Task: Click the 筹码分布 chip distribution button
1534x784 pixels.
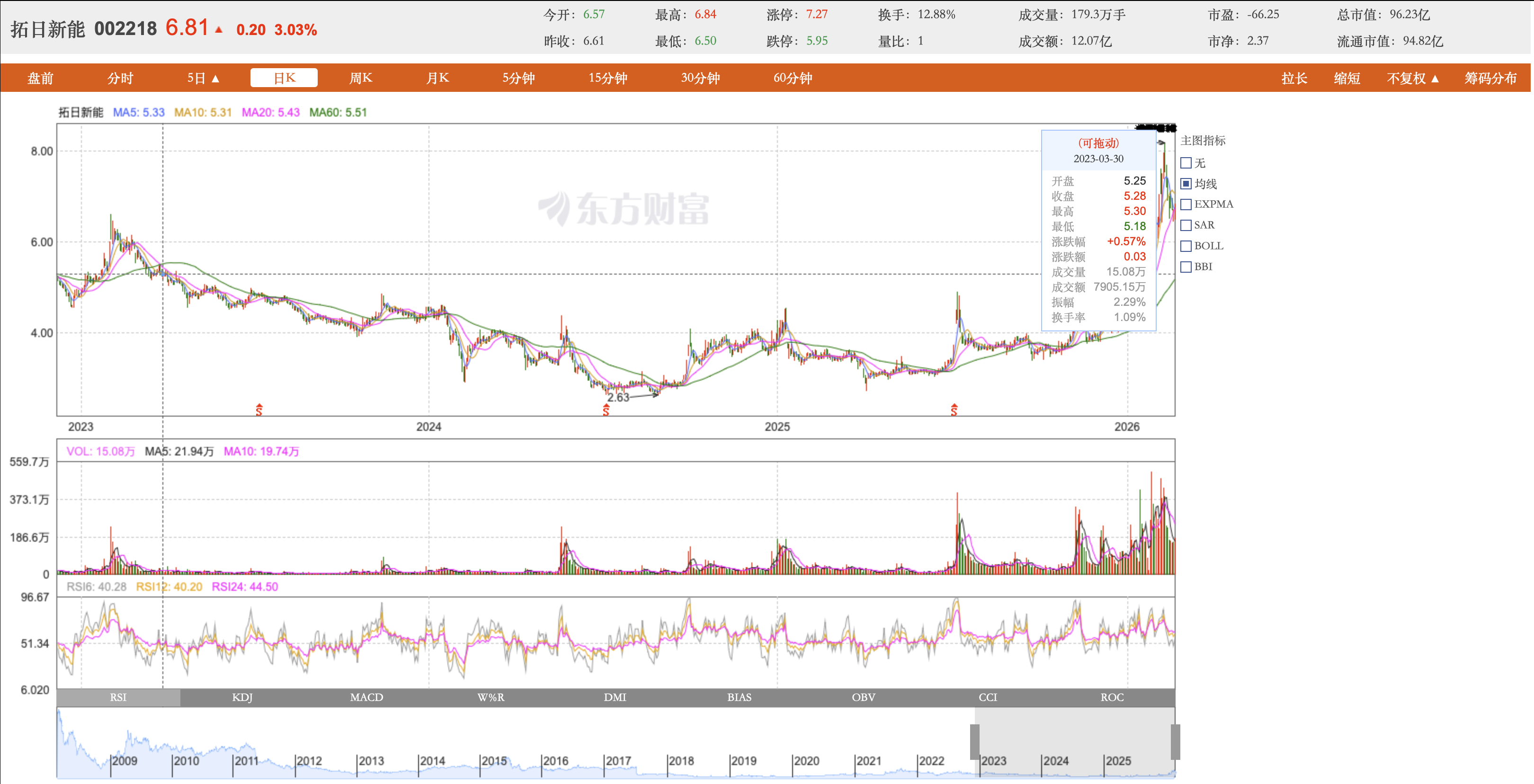Action: click(1489, 79)
